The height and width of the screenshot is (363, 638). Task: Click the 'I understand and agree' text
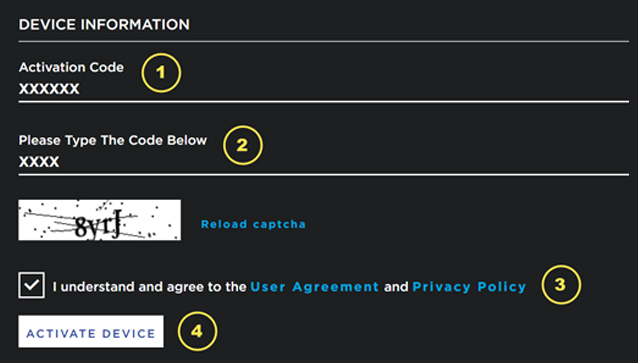tap(149, 287)
